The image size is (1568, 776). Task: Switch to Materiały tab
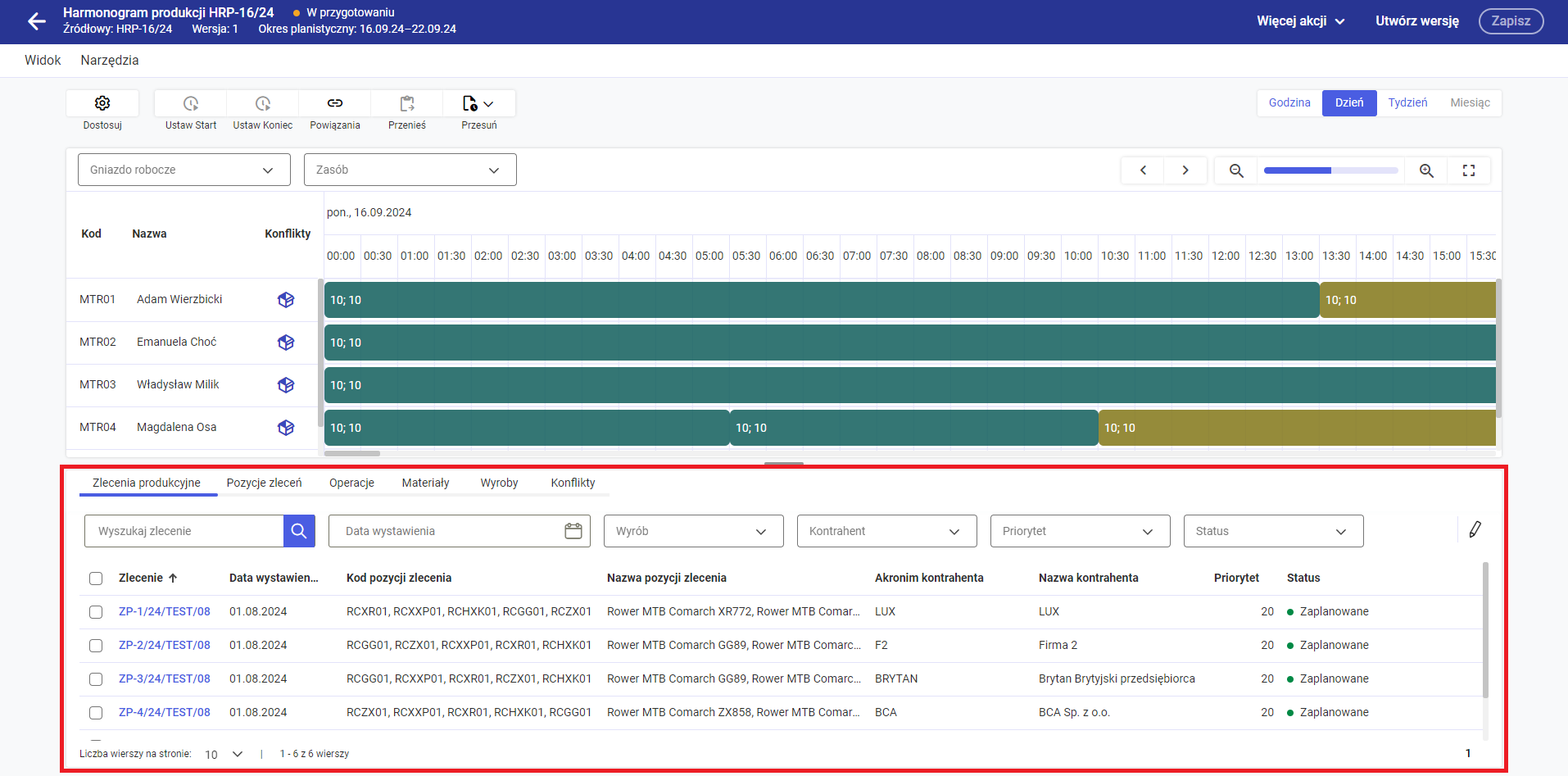[x=425, y=483]
